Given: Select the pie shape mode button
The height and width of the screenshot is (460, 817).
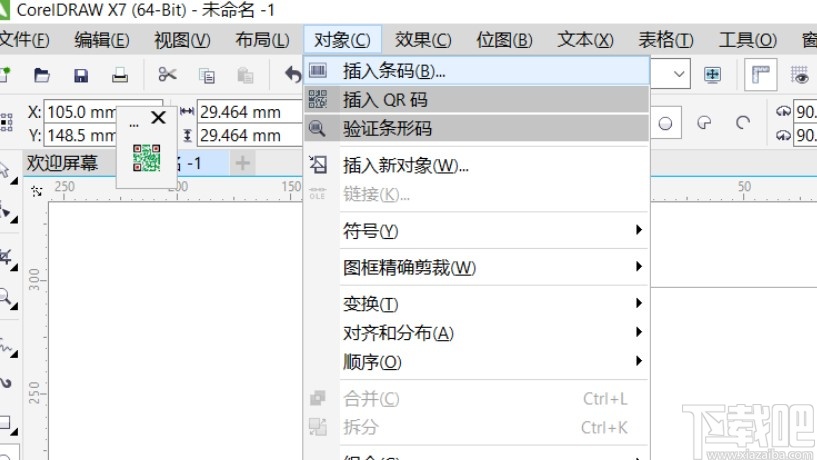Looking at the screenshot, I should point(704,123).
